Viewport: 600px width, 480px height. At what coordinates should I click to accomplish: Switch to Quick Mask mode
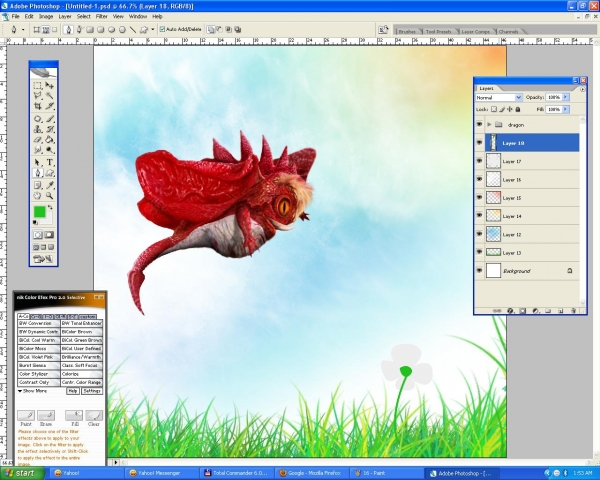point(49,235)
